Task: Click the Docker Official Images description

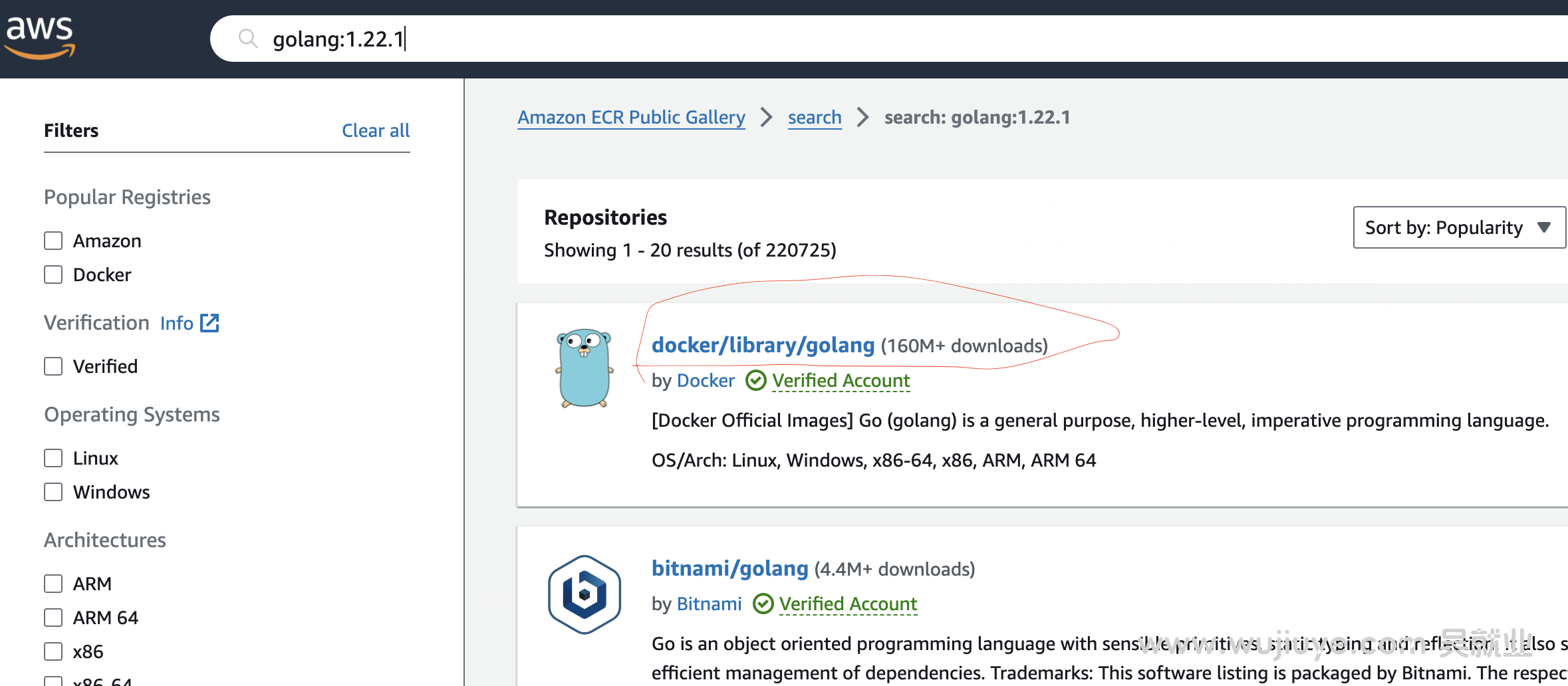Action: pos(1100,420)
